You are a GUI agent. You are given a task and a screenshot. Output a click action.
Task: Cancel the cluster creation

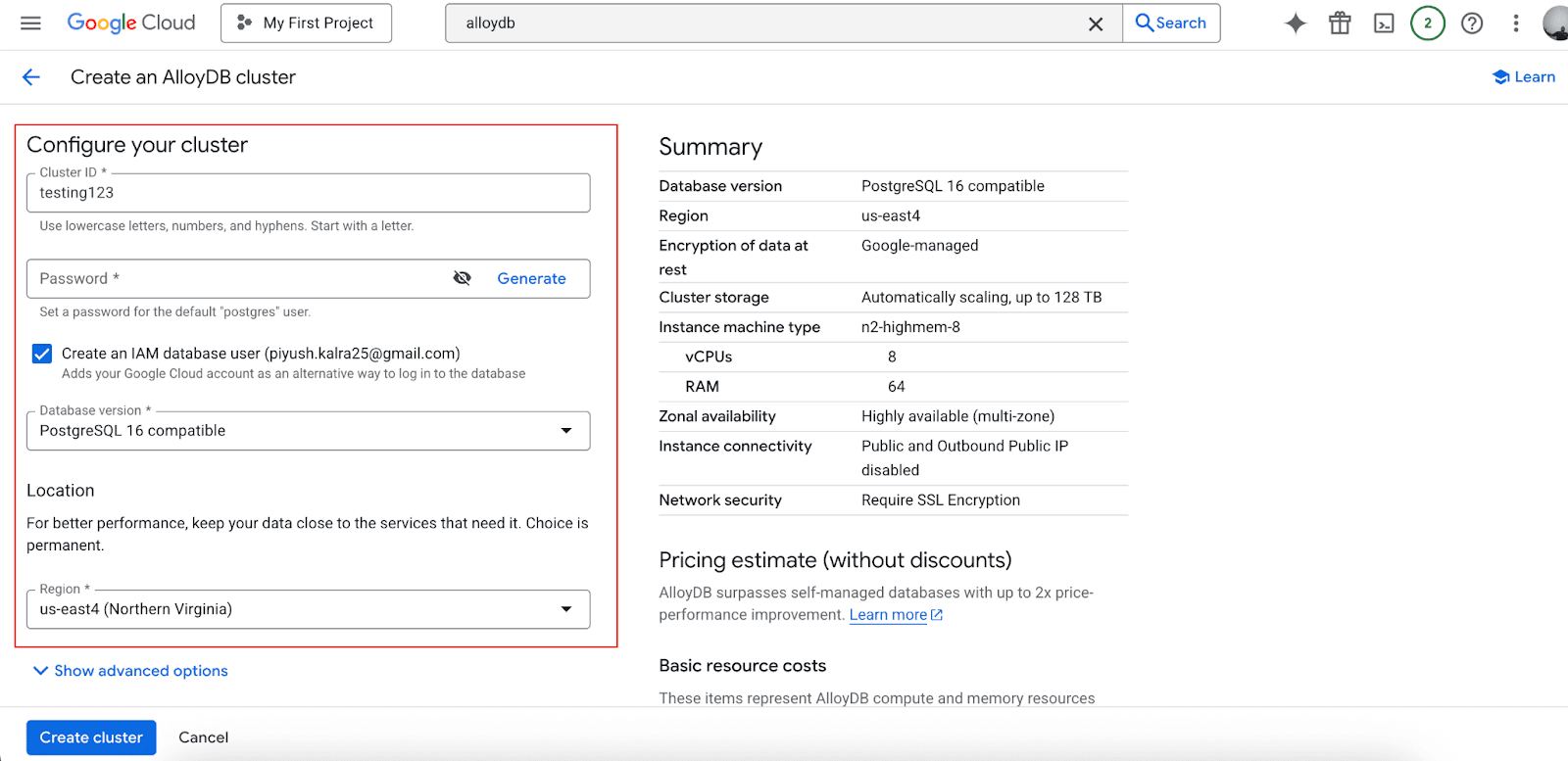click(203, 737)
